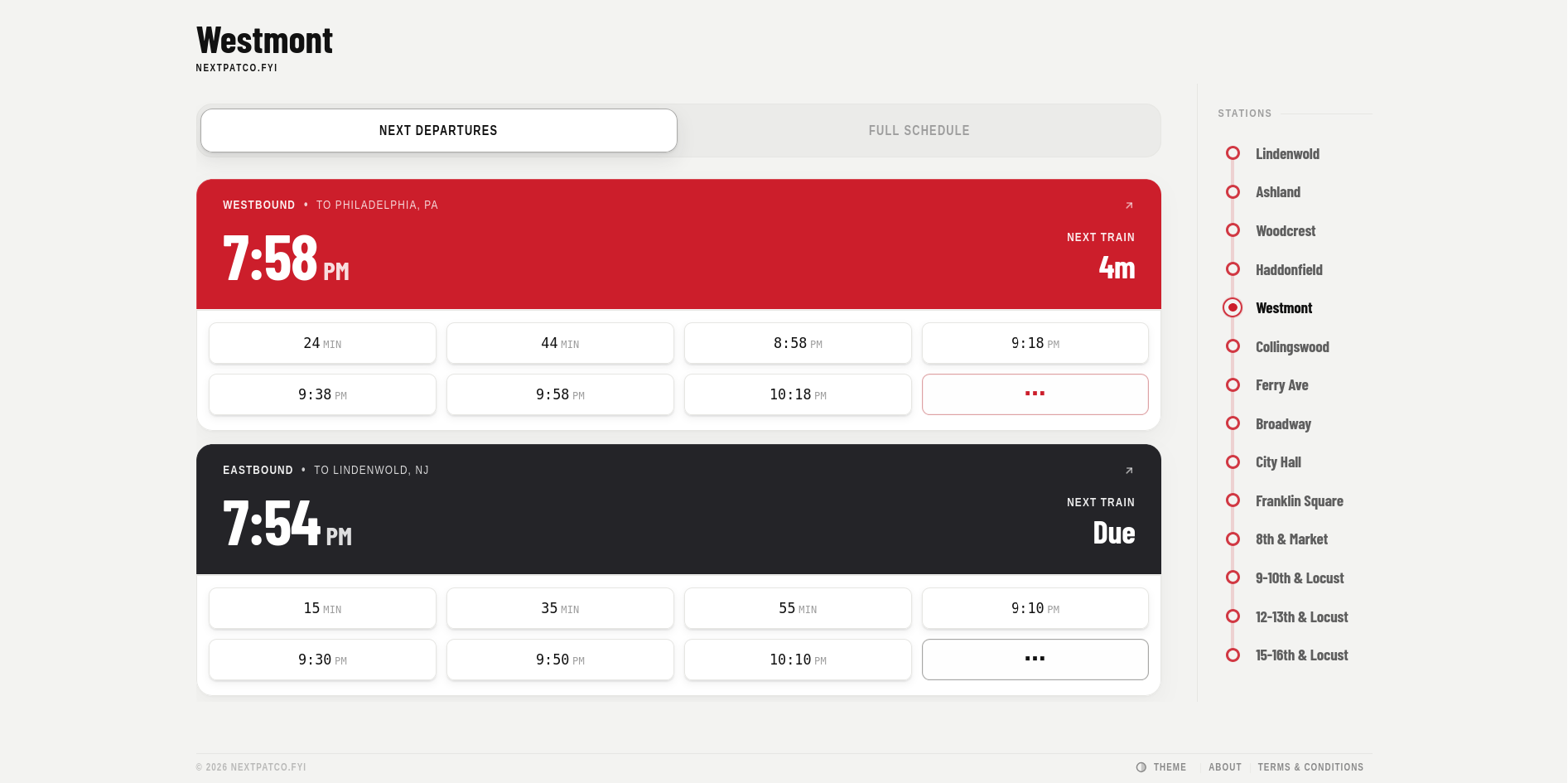Go to 15-16th & Locust station

click(1301, 655)
